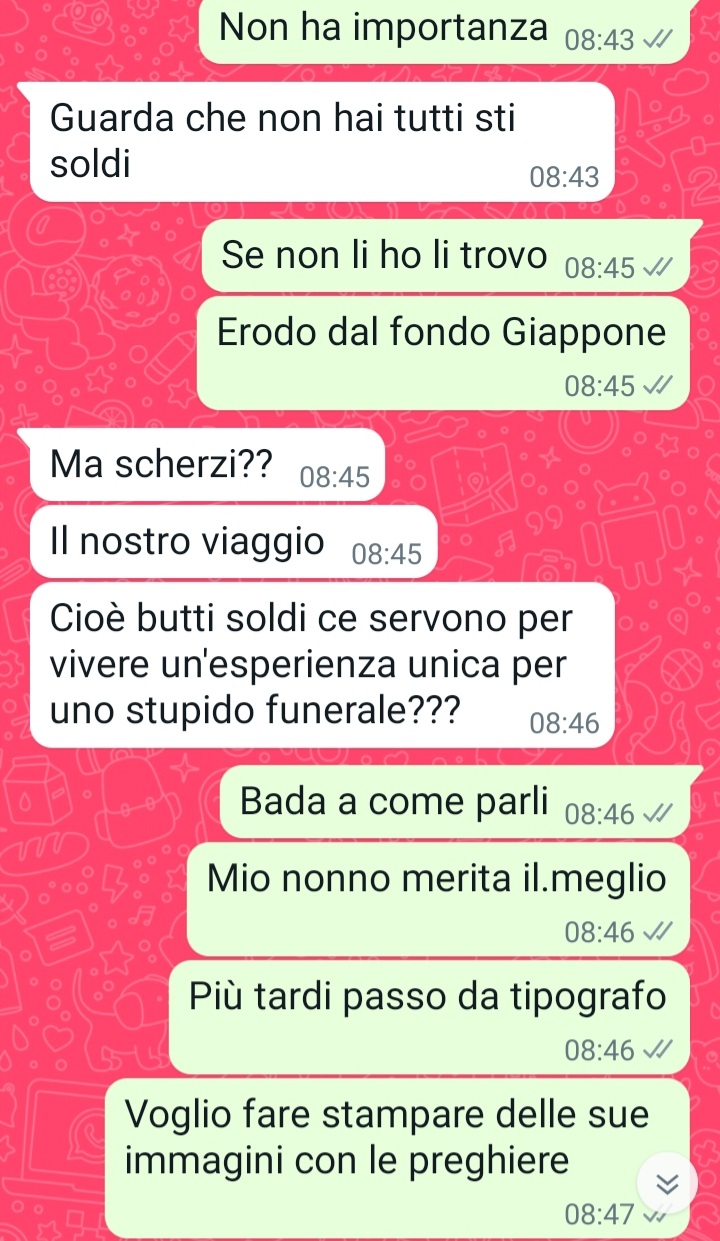Tap the read-receipt checkmarks on "Non ha importanza"
Viewport: 720px width, 1241px height.
(659, 41)
